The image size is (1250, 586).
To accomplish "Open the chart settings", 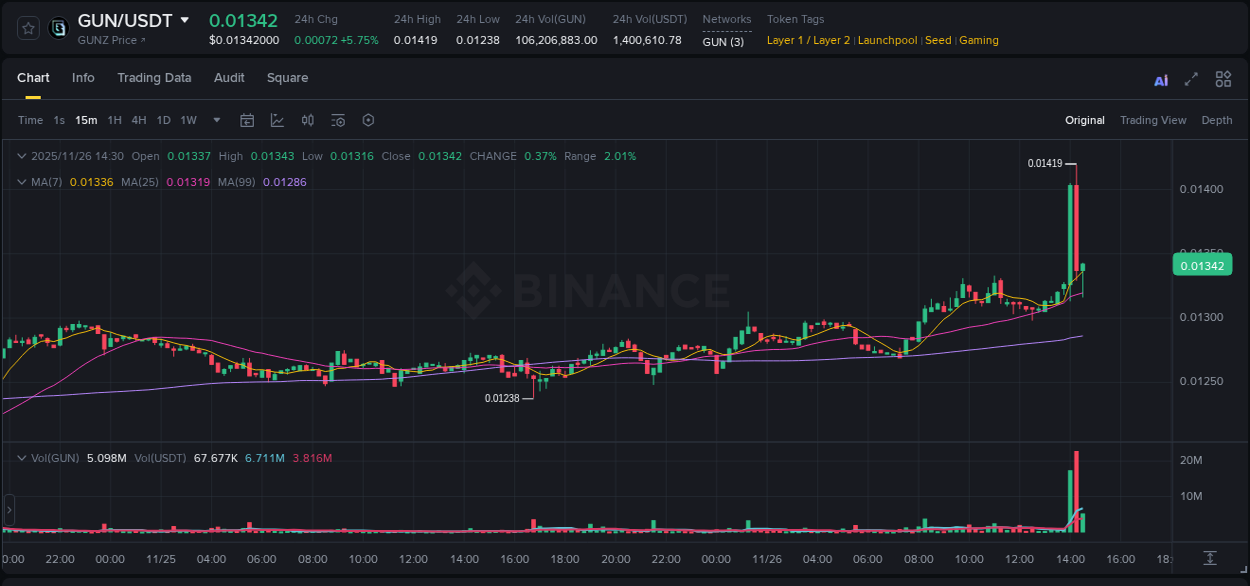I will (x=368, y=120).
